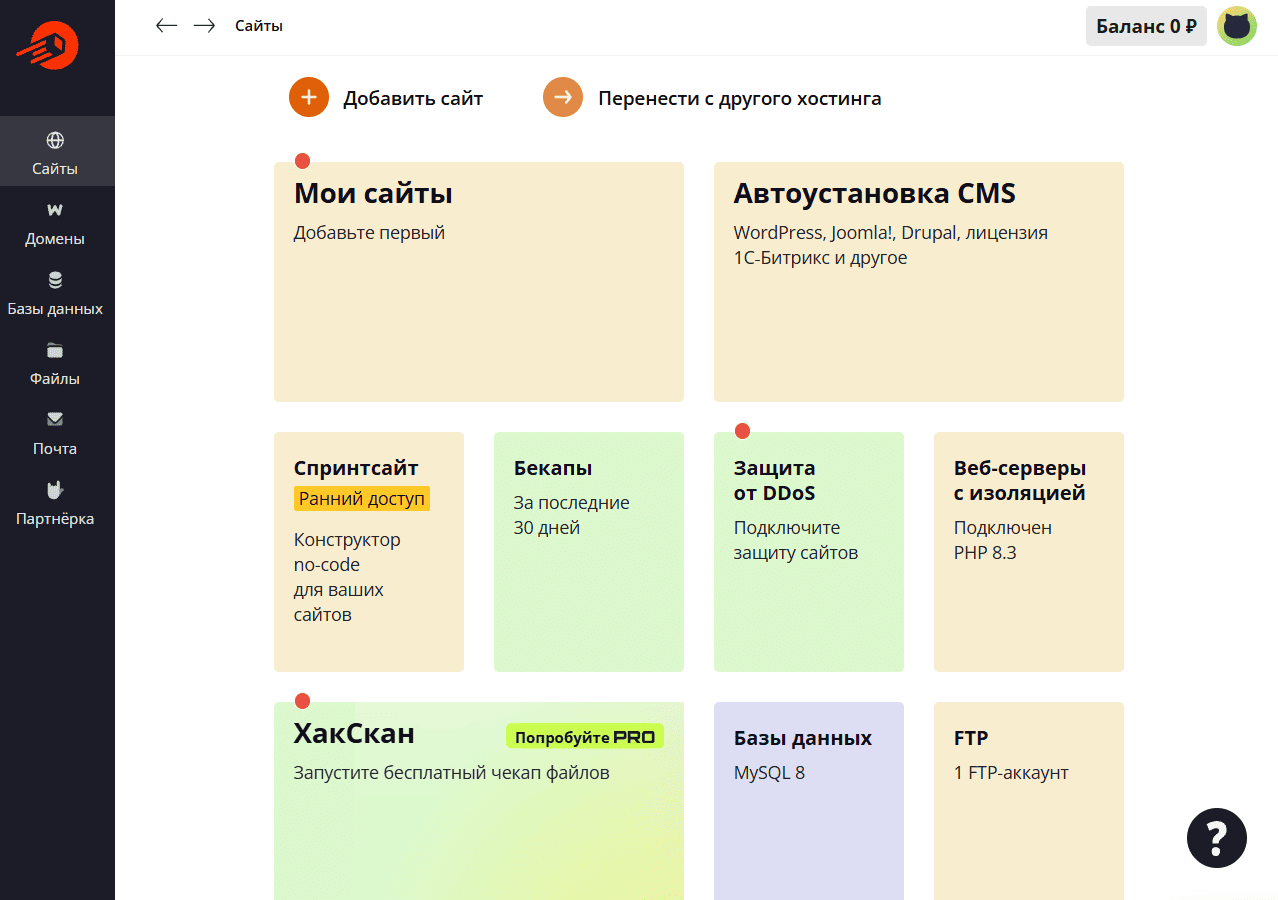Click the orange plus Добавить сайт icon
1278x900 pixels.
pos(309,98)
